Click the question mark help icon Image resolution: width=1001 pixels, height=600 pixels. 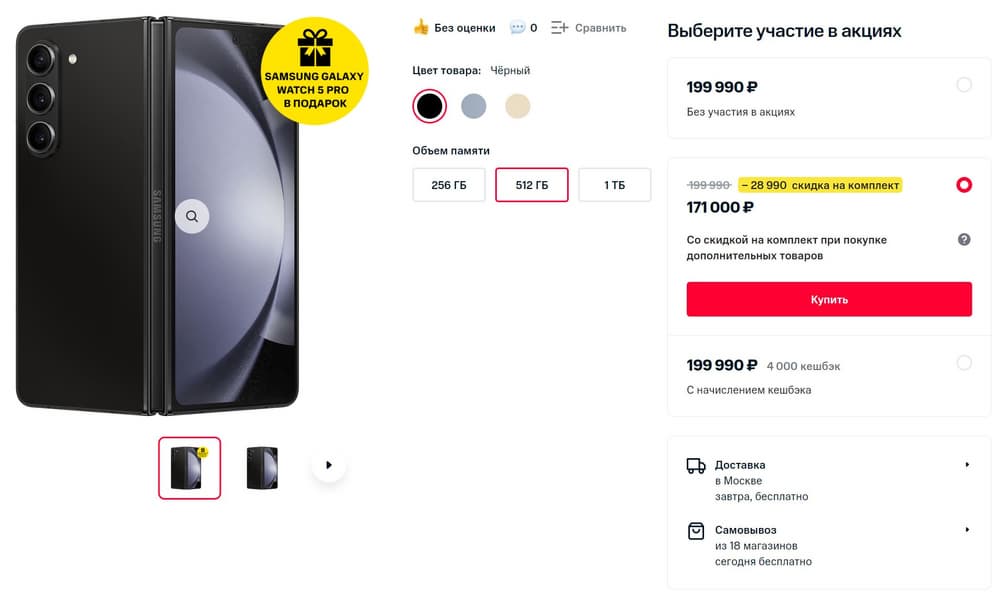pyautogui.click(x=964, y=240)
